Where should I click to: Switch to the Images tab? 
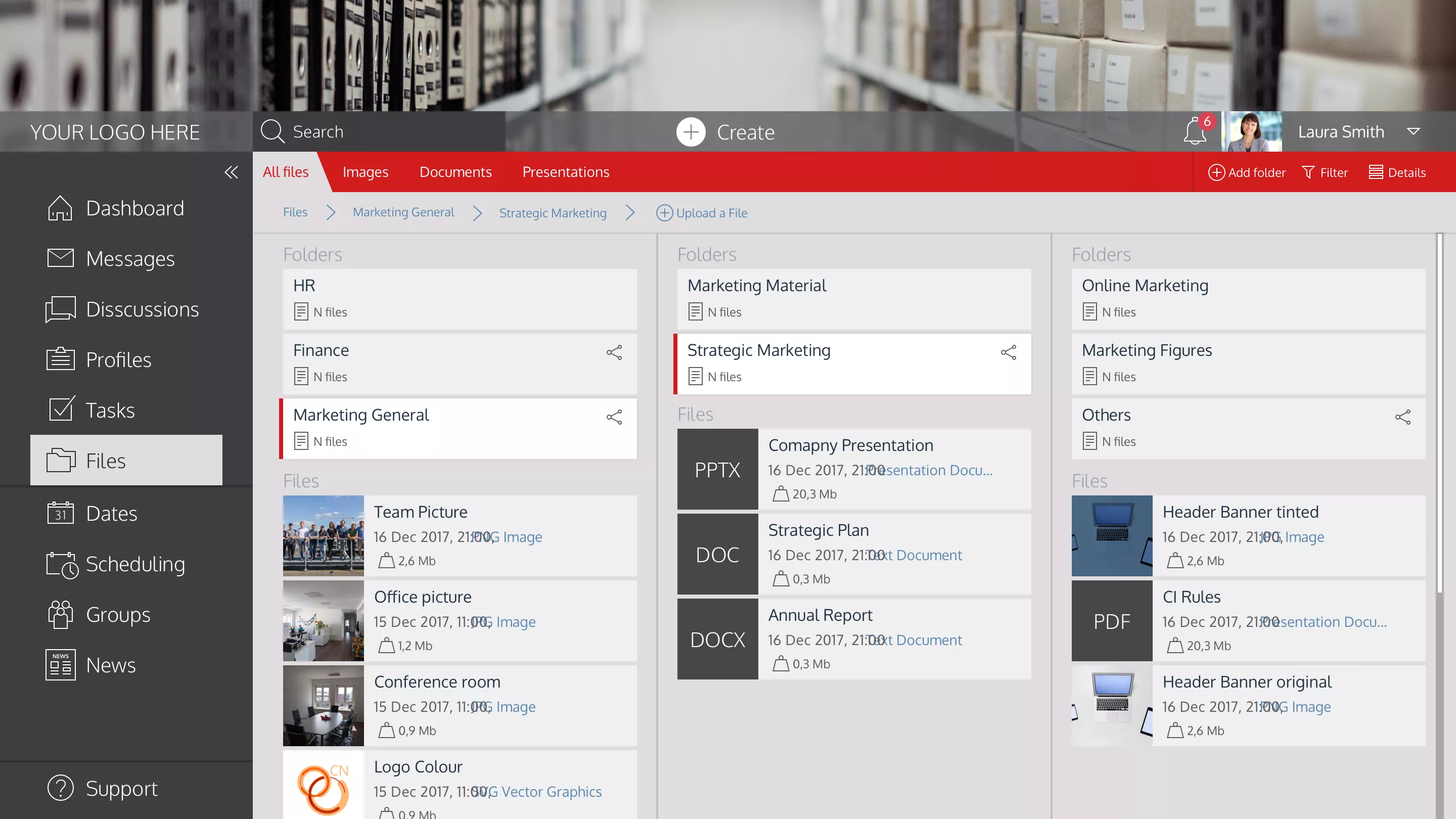pos(365,172)
